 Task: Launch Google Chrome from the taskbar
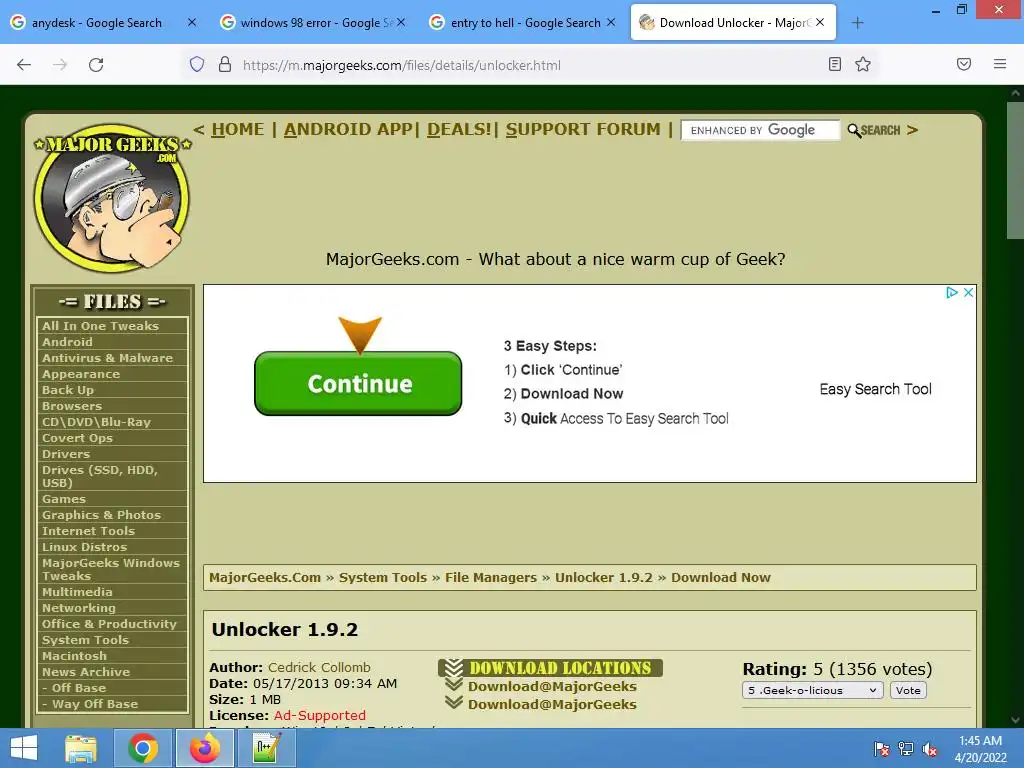[x=142, y=748]
